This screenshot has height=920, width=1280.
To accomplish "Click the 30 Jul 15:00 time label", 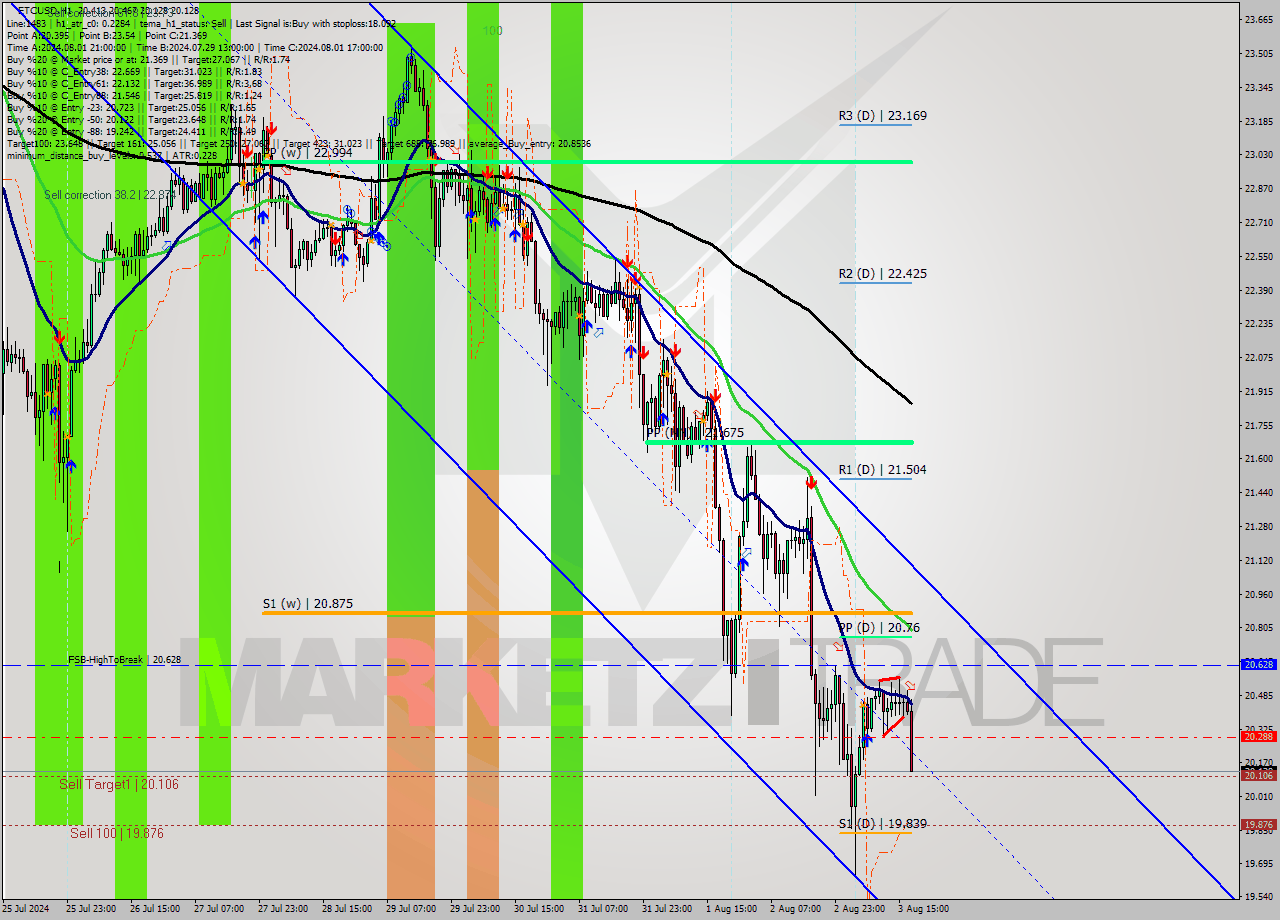I will (x=538, y=909).
